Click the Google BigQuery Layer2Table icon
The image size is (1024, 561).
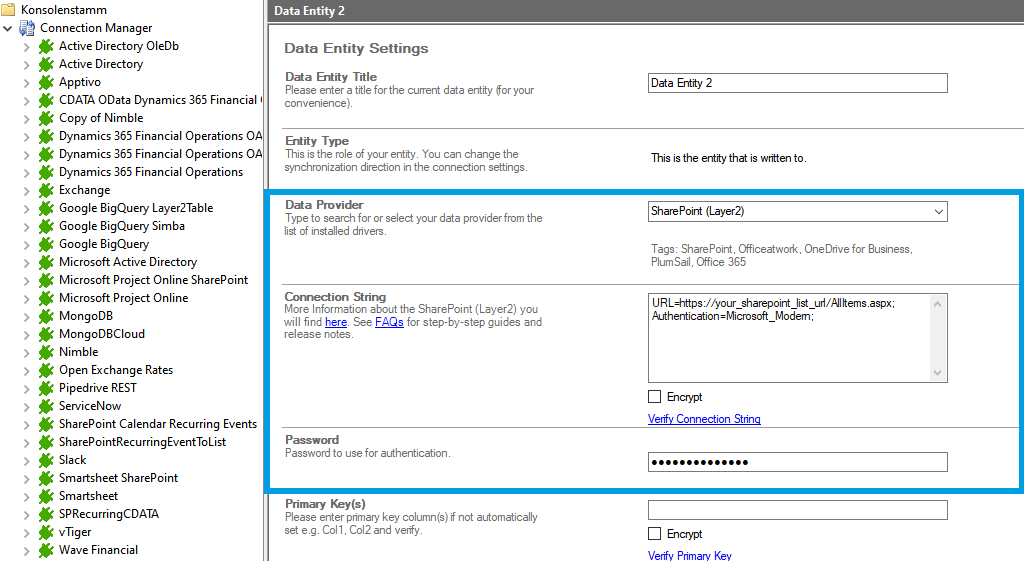[x=46, y=208]
